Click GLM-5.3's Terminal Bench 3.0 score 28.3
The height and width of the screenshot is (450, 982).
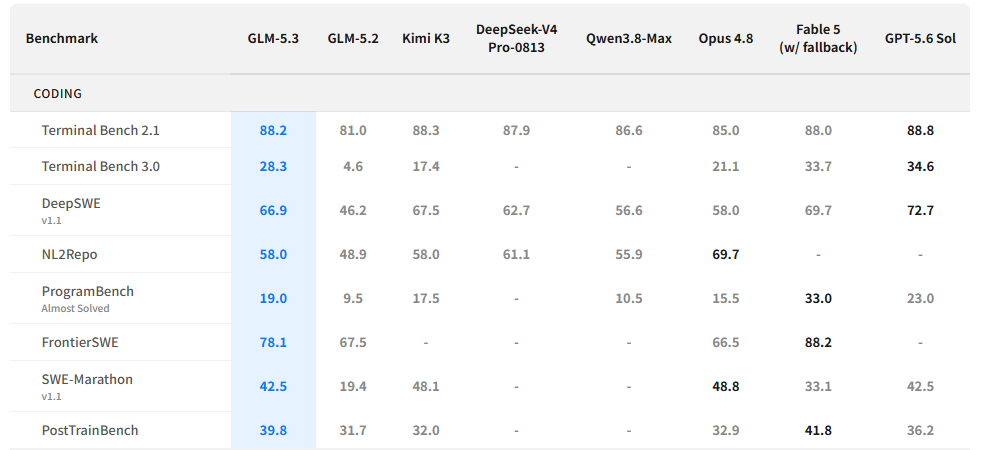(x=273, y=166)
